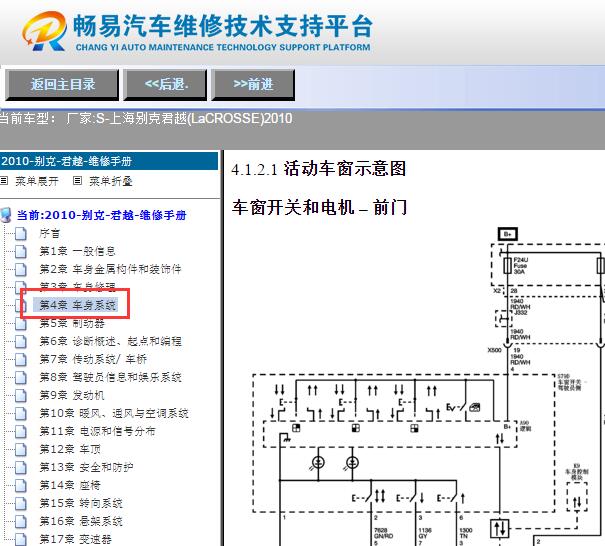Open 第1章 一般信息
The image size is (605, 546).
[78, 251]
